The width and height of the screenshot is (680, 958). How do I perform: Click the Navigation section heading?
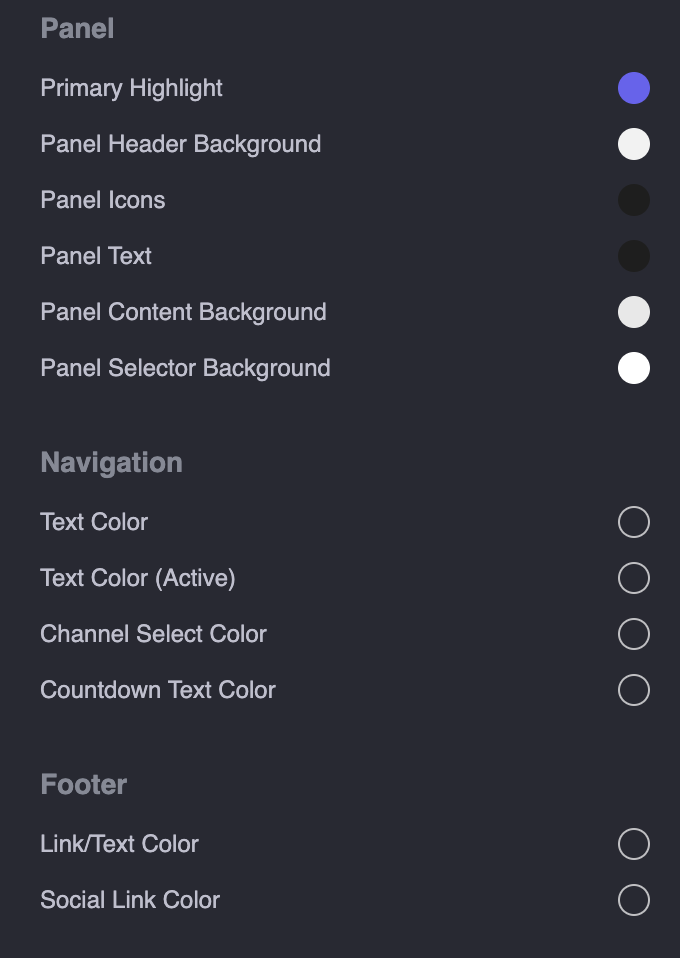pos(111,463)
